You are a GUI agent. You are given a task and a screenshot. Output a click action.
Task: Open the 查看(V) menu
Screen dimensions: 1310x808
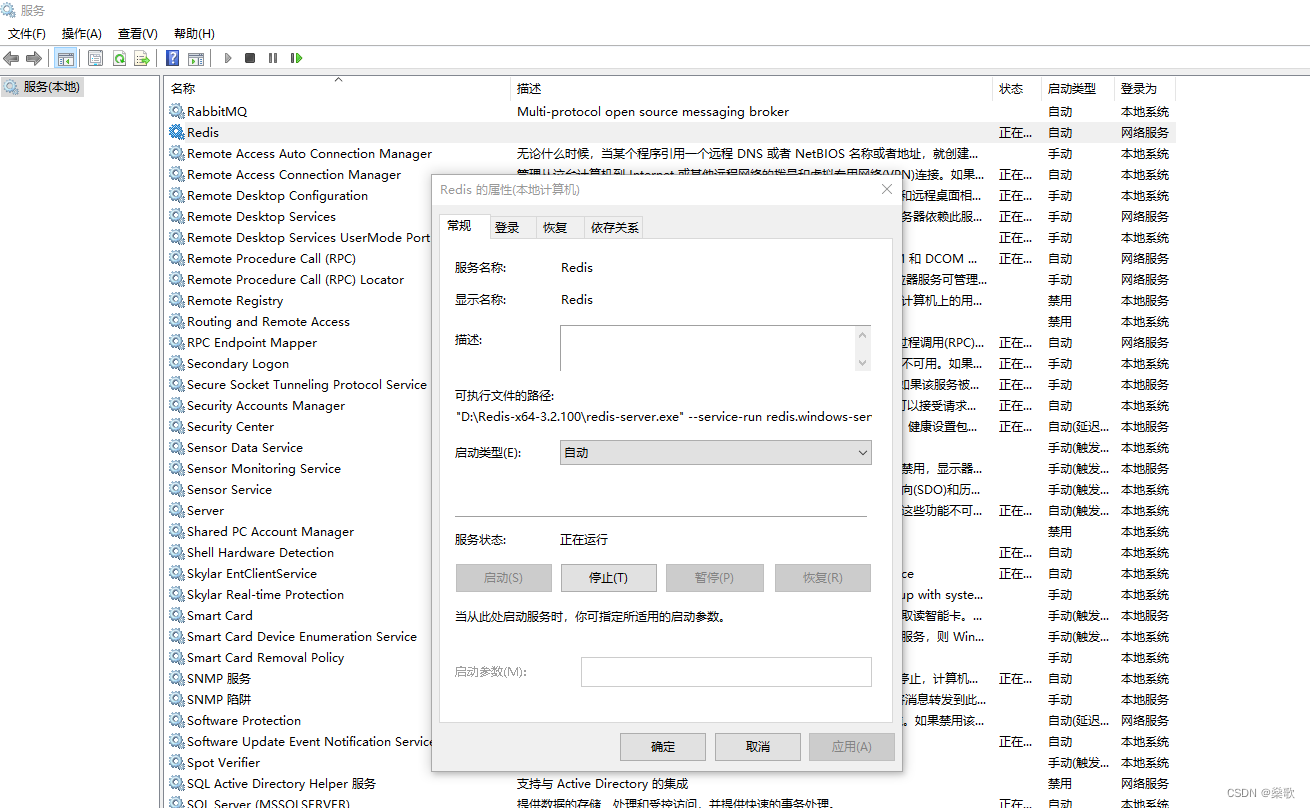pos(138,34)
